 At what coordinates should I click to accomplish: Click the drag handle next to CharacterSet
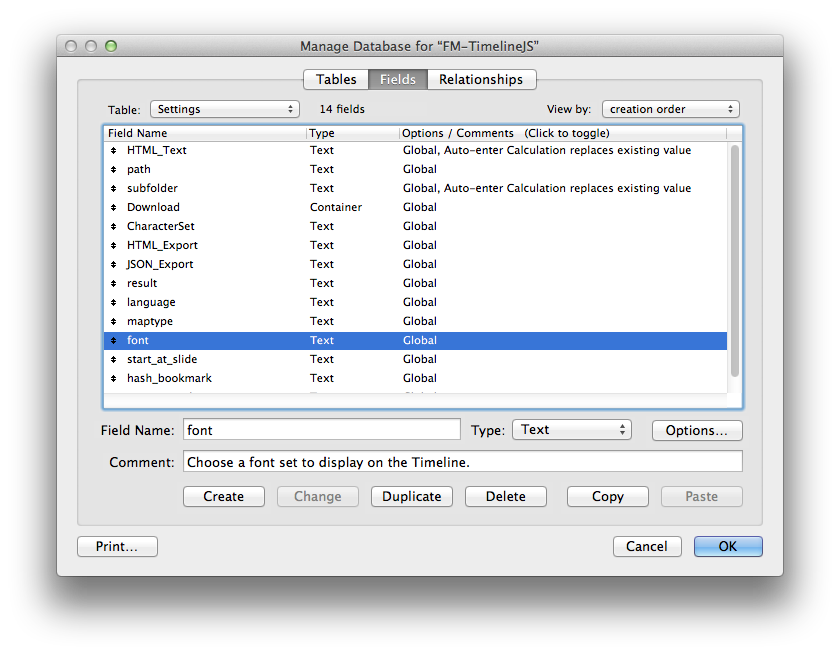click(114, 227)
